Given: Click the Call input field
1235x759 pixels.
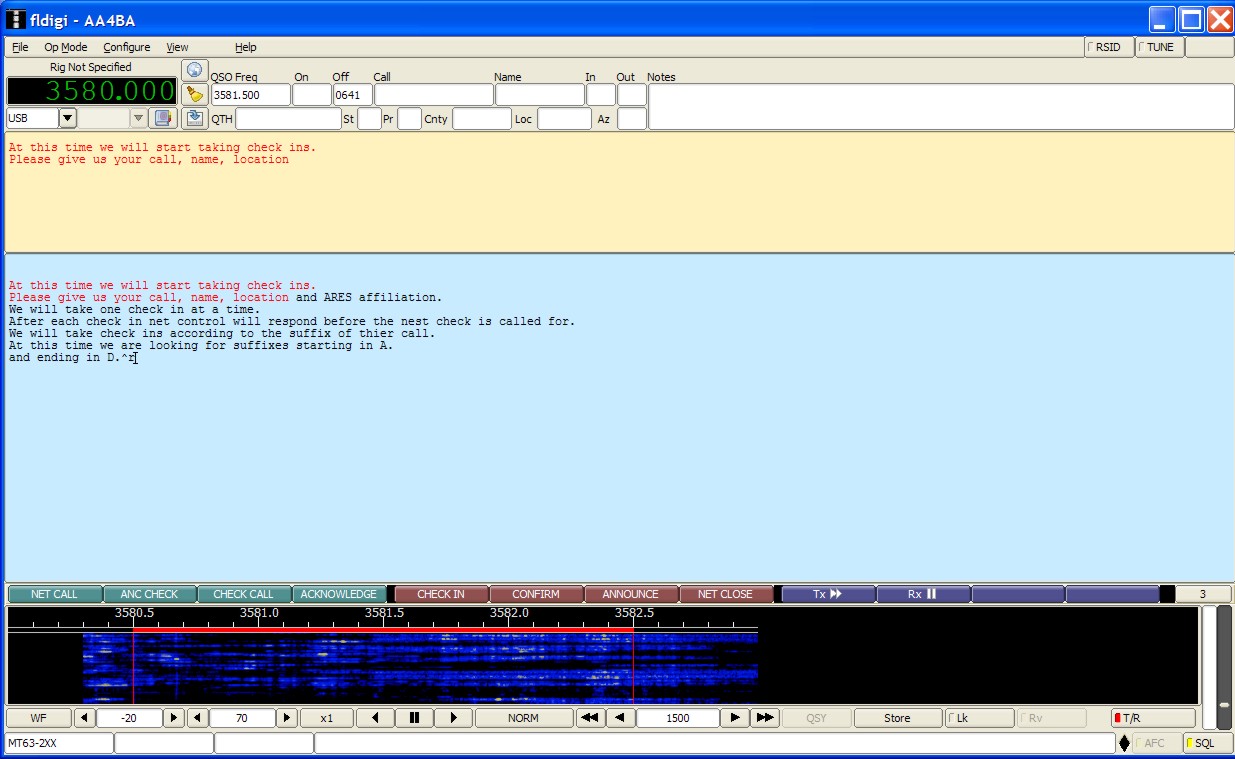Looking at the screenshot, I should click(433, 95).
